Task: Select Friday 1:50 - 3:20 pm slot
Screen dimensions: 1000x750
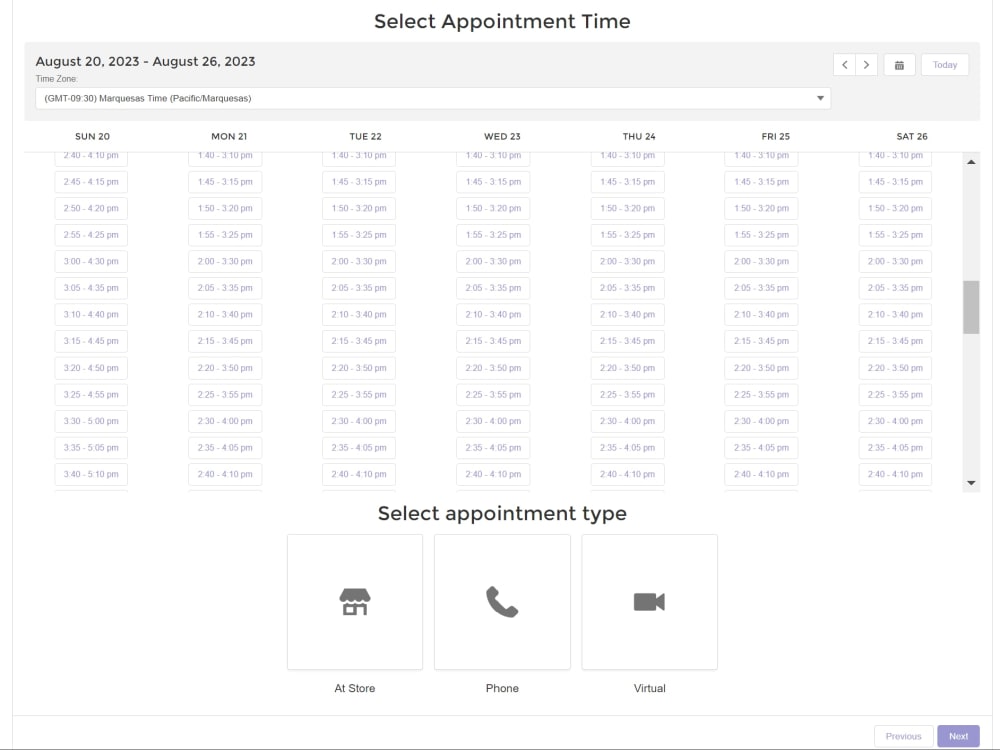Action: tap(761, 209)
